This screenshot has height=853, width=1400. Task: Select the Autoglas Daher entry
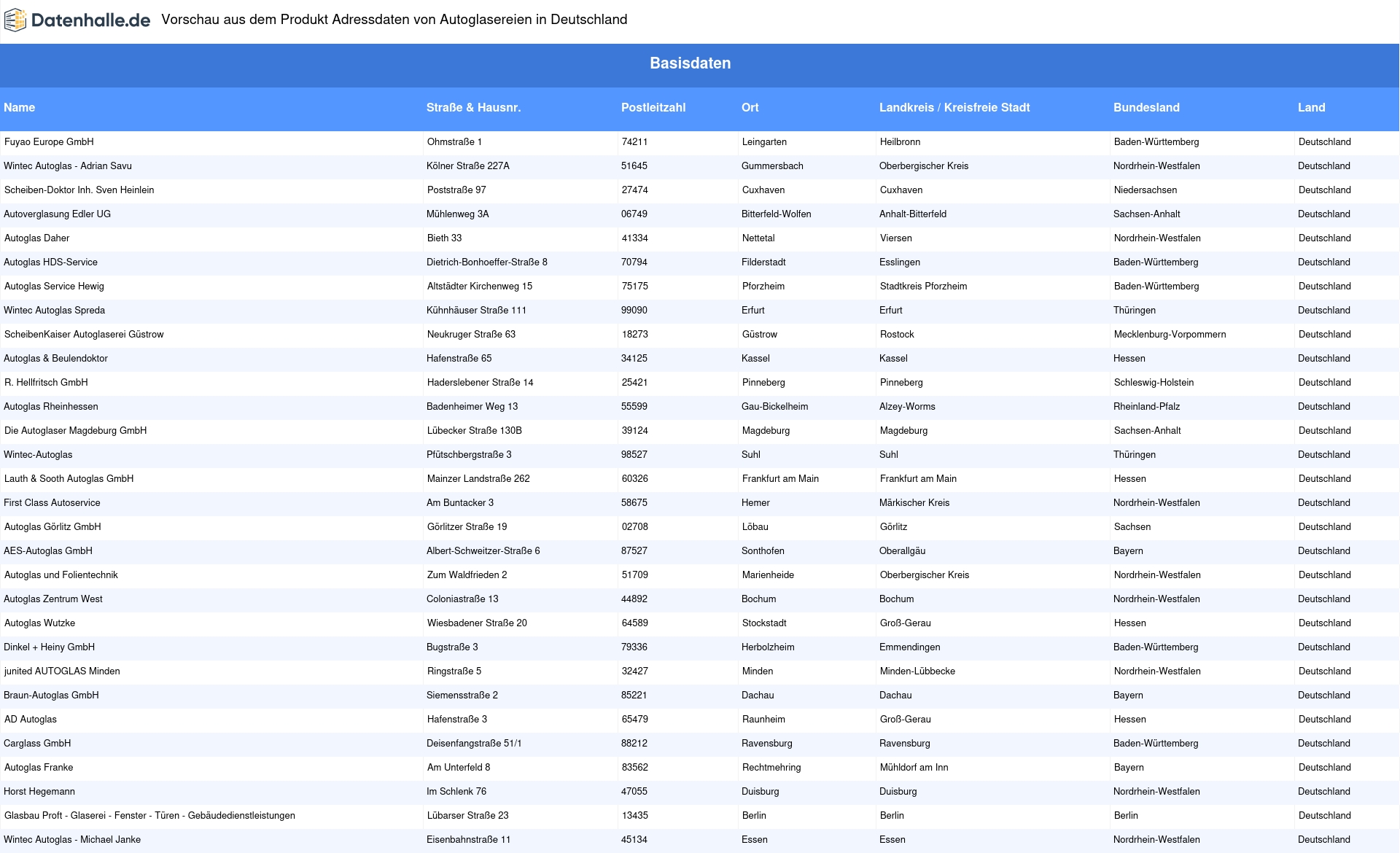click(x=37, y=238)
